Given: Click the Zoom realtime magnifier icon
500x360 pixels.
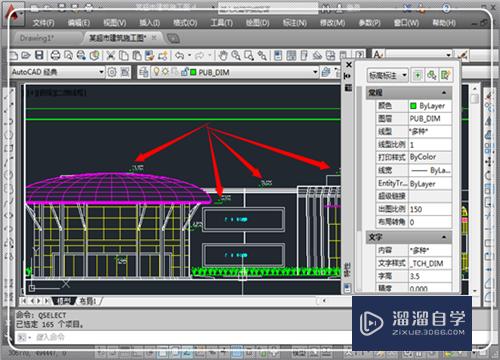Looking at the screenshot, I should pyautogui.click(x=236, y=55).
